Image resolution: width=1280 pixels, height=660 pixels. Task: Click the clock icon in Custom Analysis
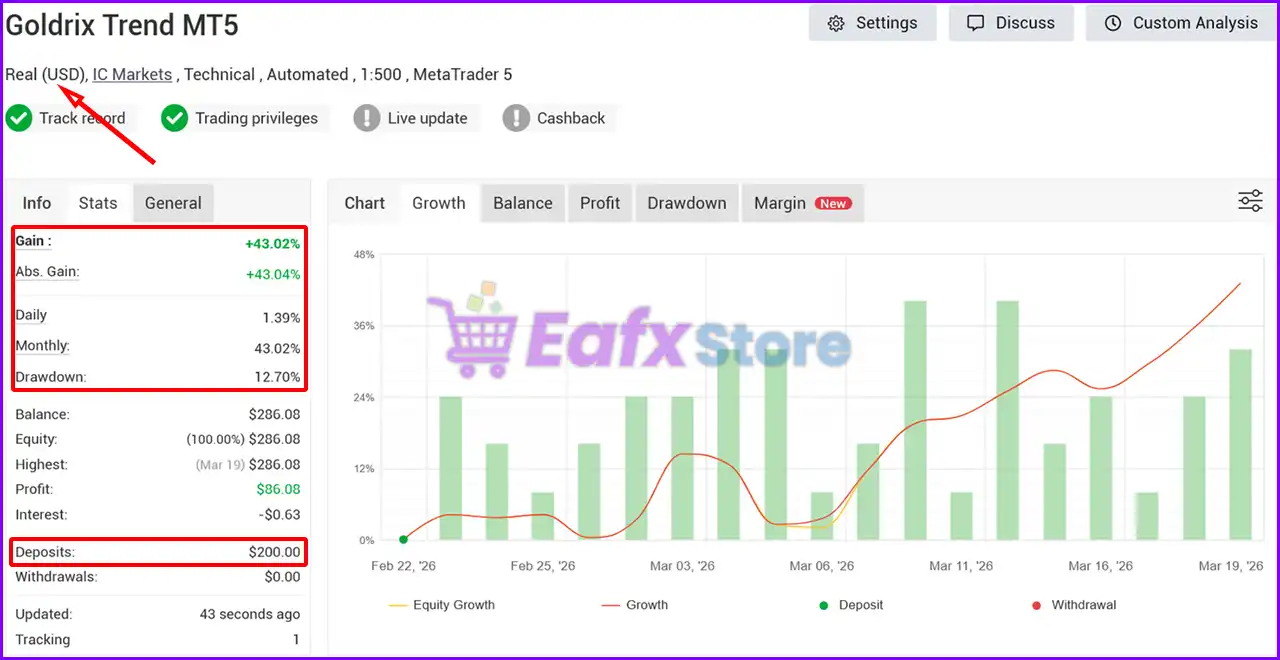click(x=1113, y=23)
